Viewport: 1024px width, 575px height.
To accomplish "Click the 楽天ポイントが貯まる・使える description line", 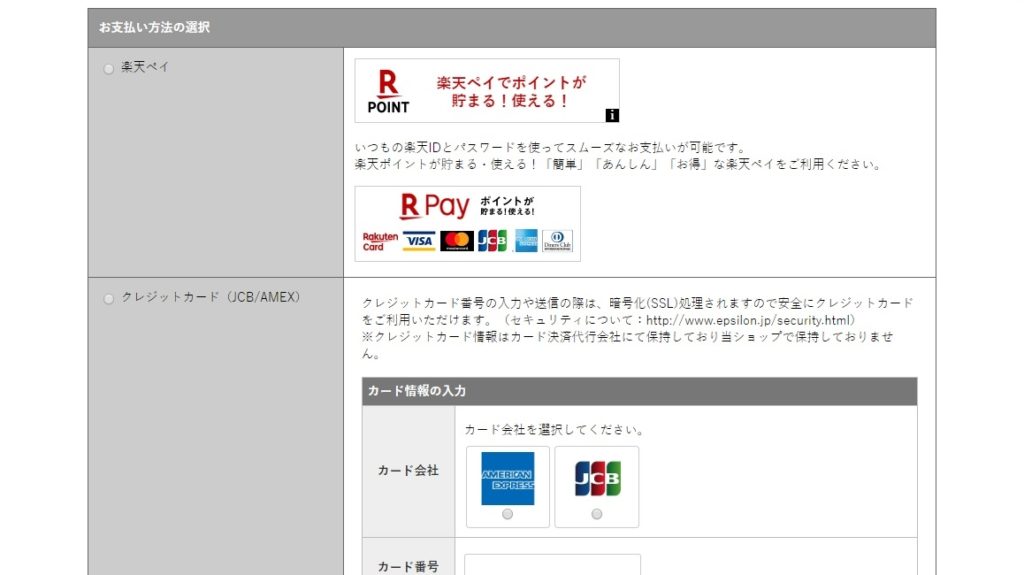I will 618,164.
